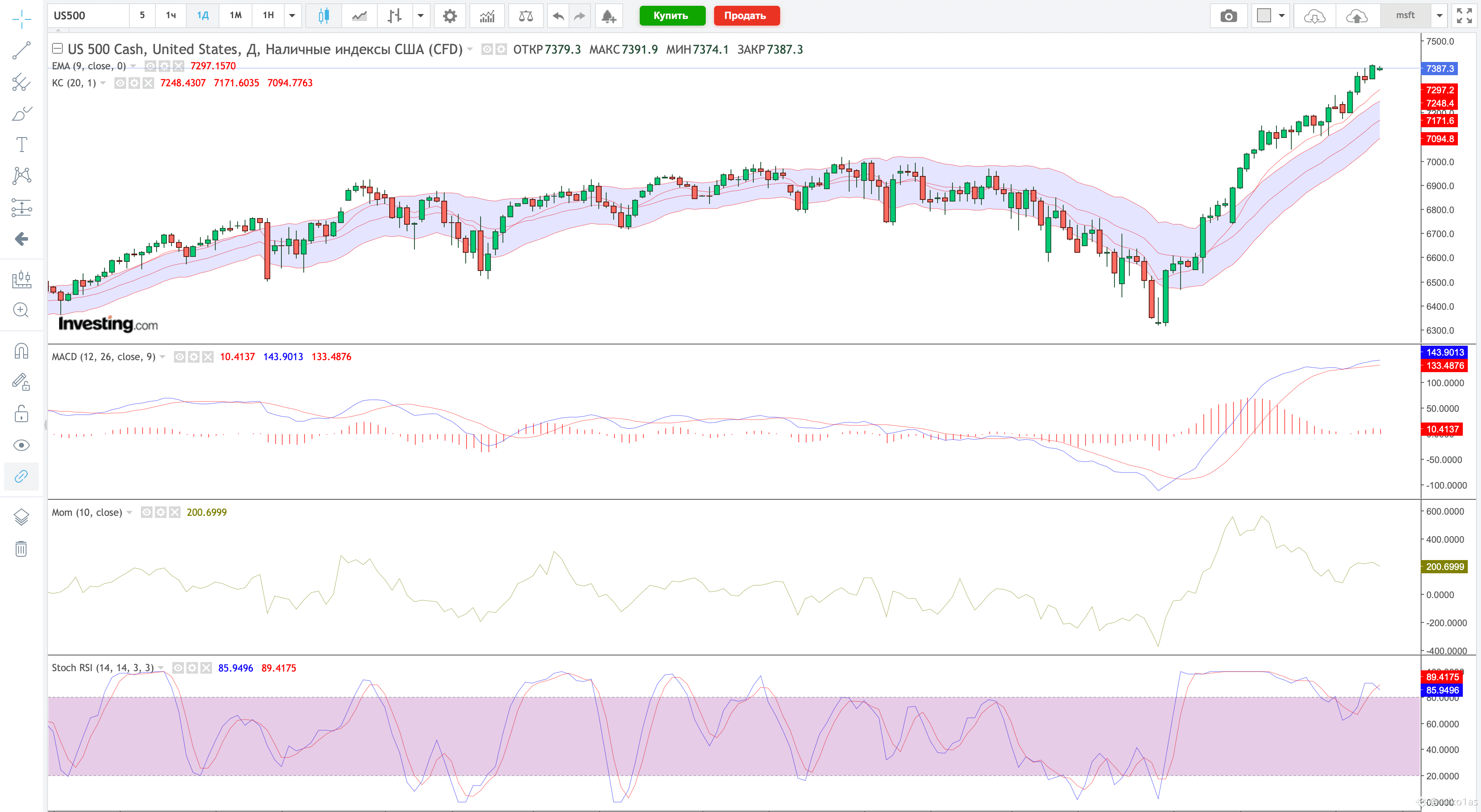Remove the Stoch RSI indicator

tap(206, 668)
